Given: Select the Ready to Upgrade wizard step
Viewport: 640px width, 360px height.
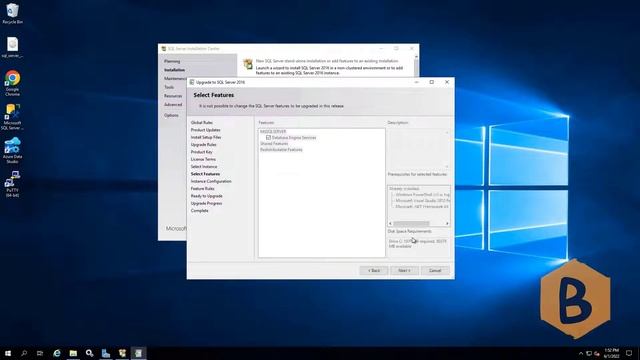Looking at the screenshot, I should [x=207, y=196].
